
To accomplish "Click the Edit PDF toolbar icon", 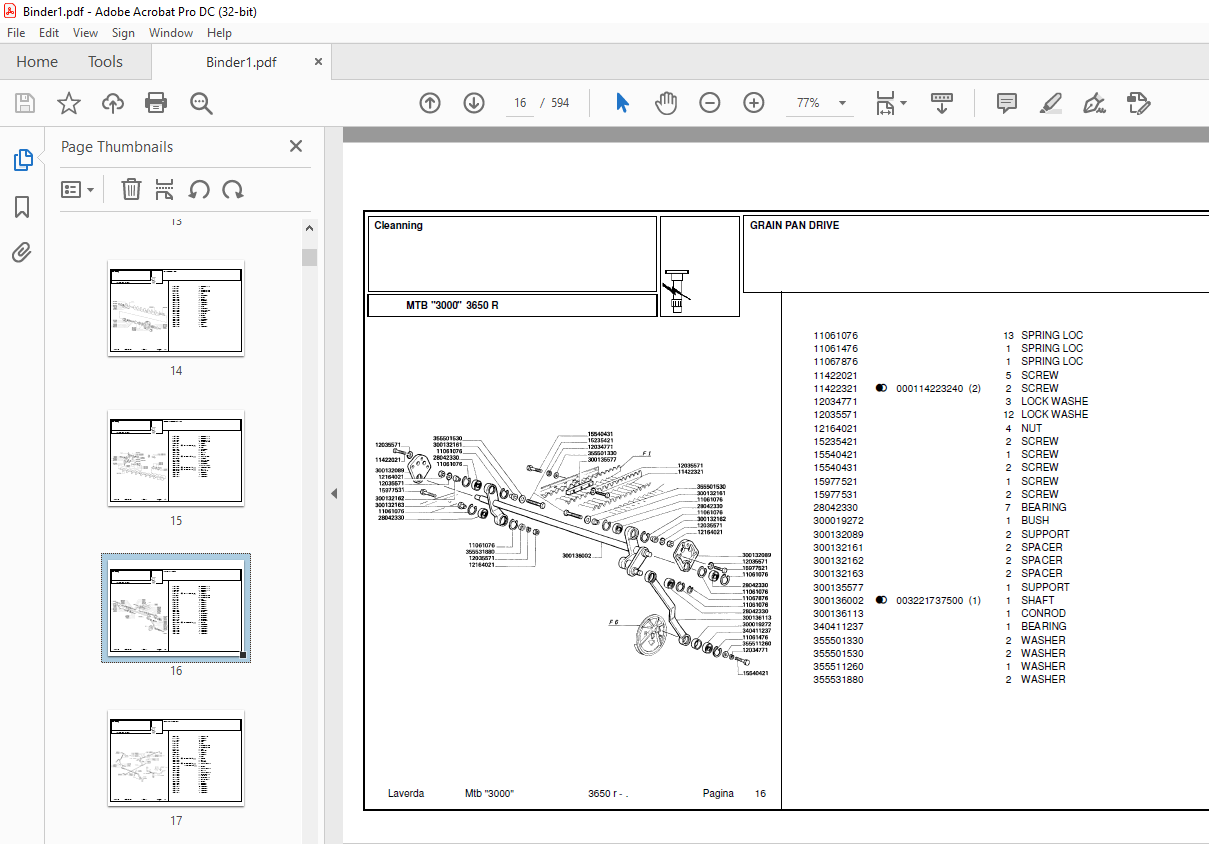I will tap(1138, 103).
